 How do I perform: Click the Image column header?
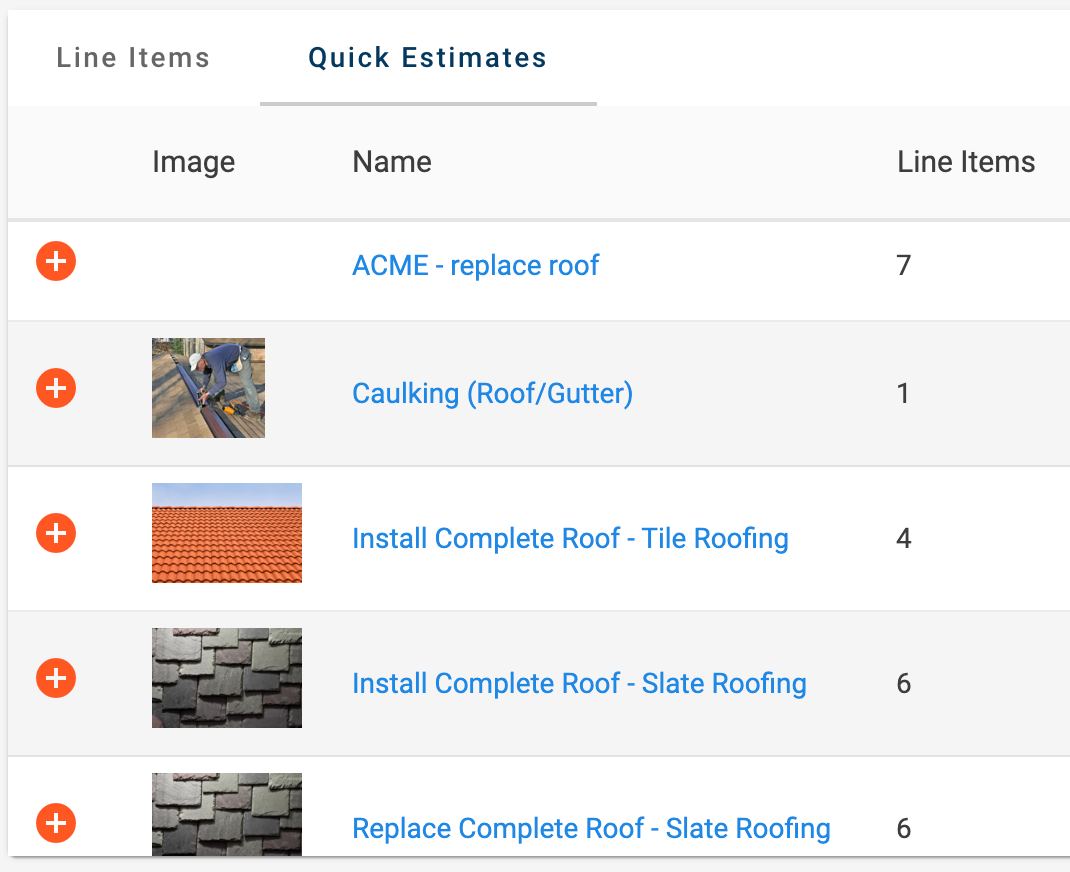pos(193,162)
